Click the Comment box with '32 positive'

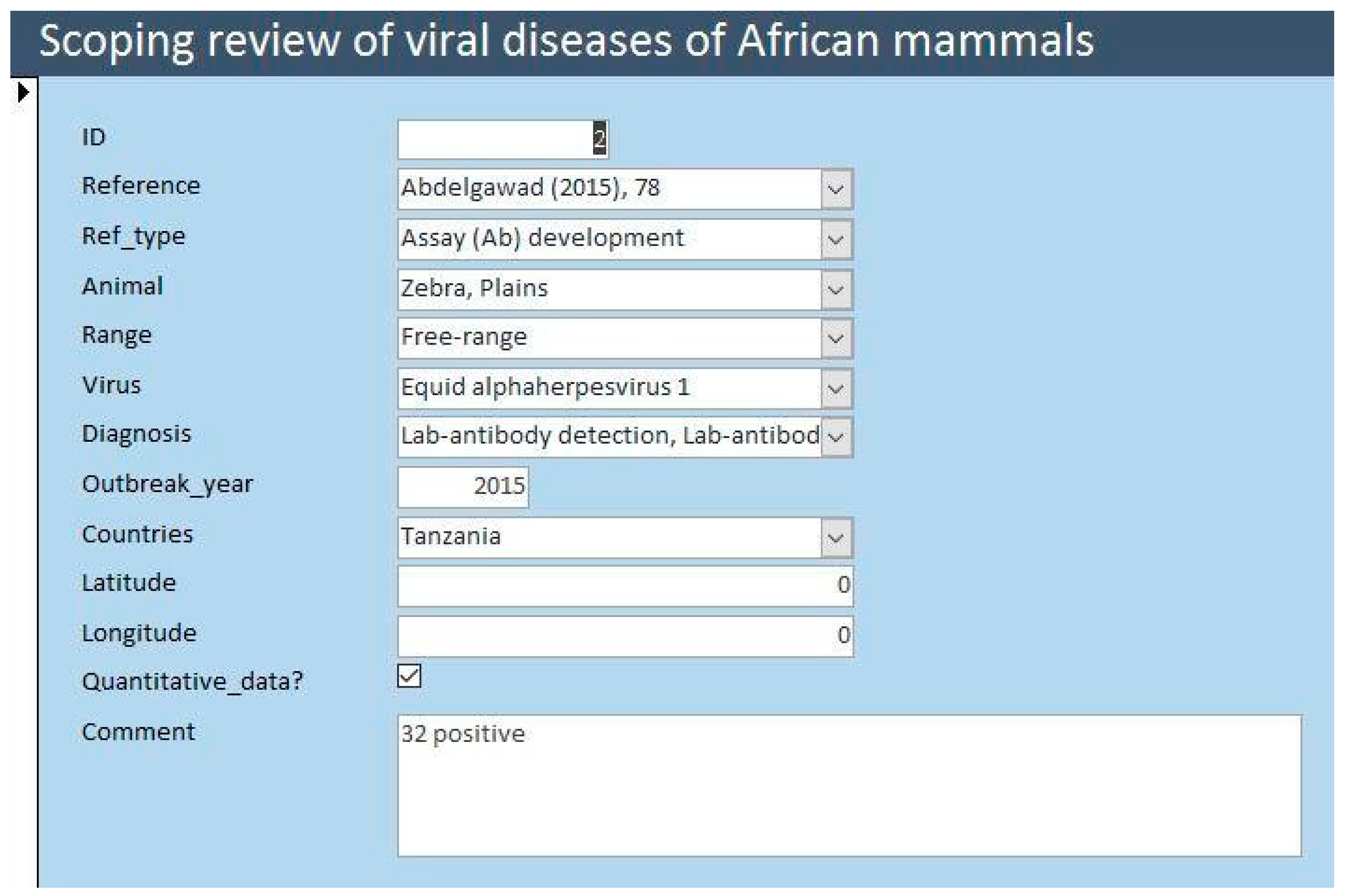[x=849, y=785]
